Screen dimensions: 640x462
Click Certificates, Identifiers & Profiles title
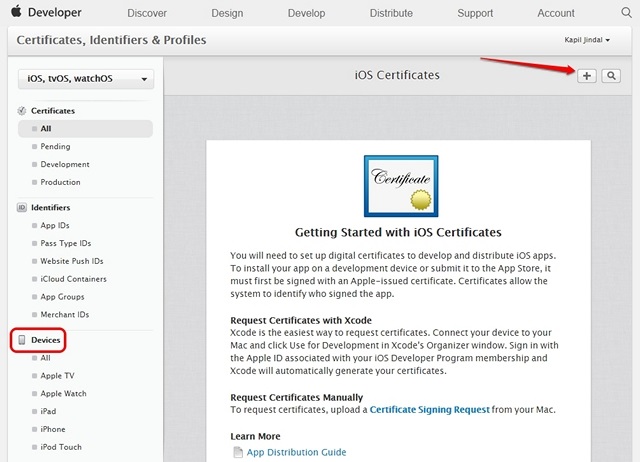(x=111, y=40)
